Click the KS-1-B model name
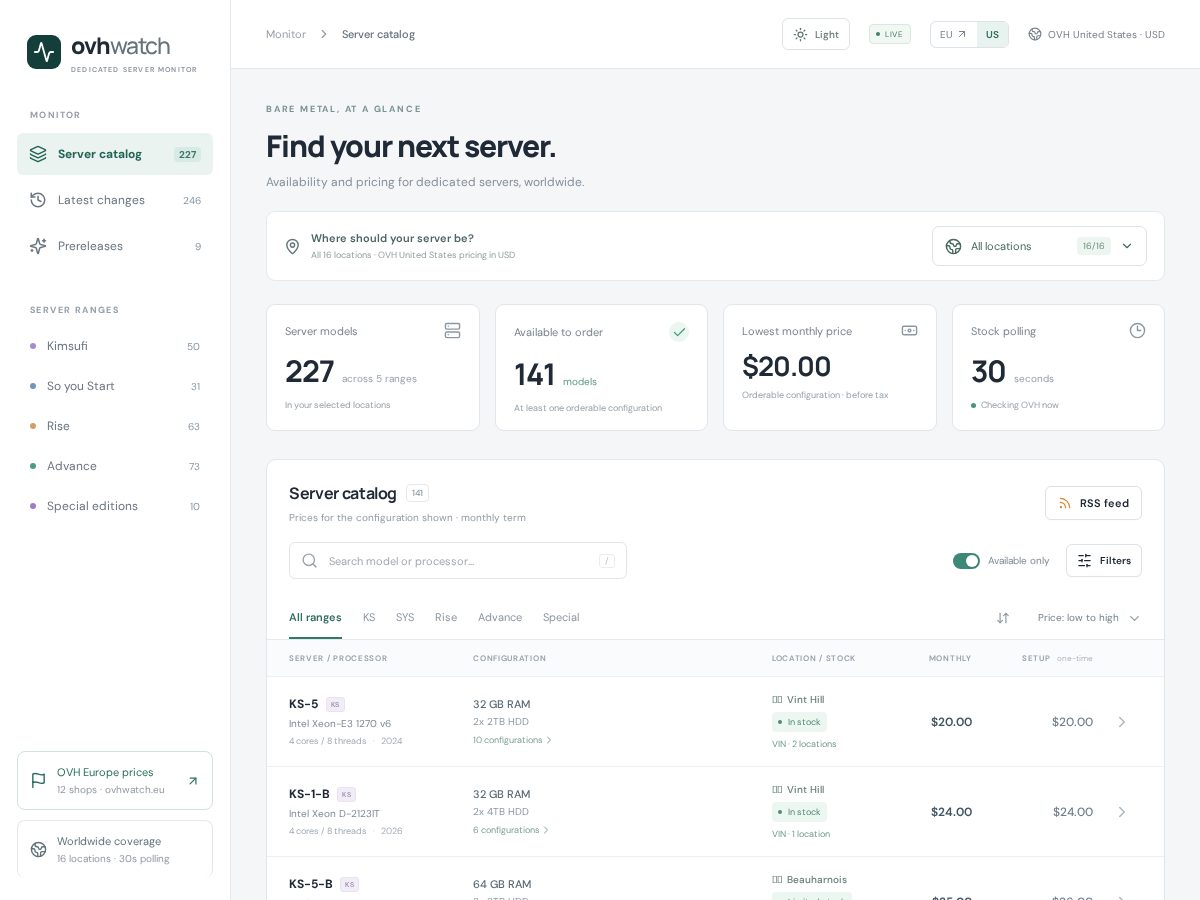 point(309,794)
